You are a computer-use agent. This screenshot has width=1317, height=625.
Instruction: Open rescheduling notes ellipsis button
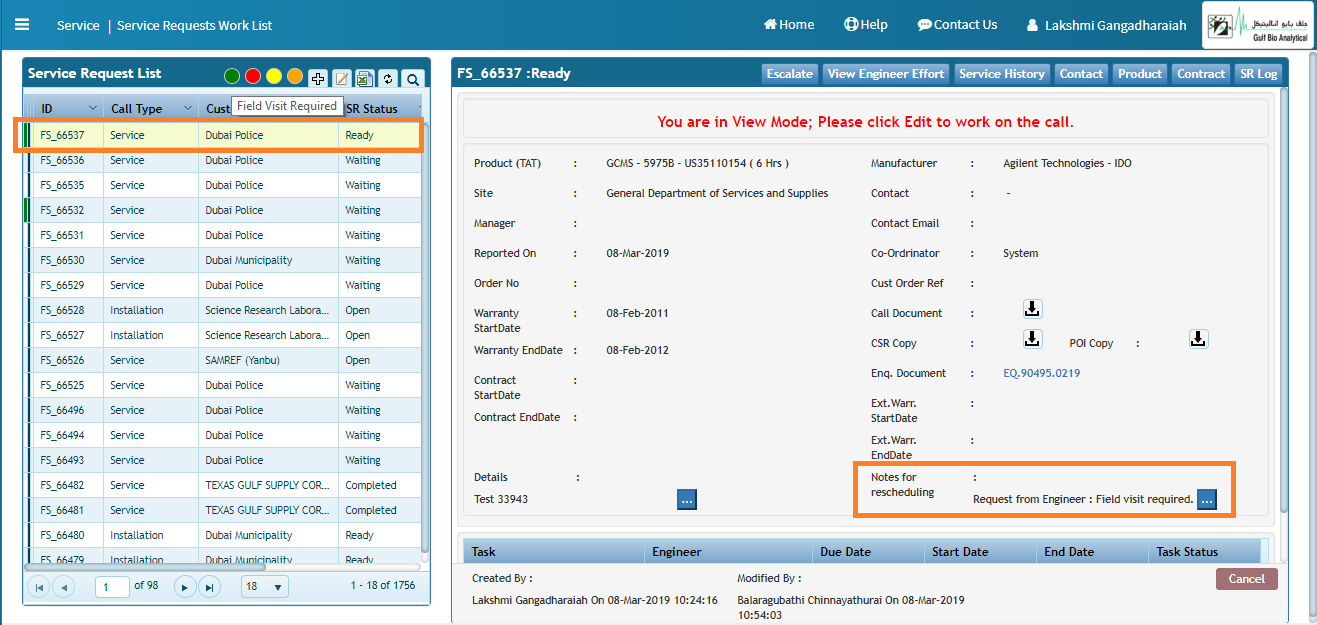[1207, 499]
